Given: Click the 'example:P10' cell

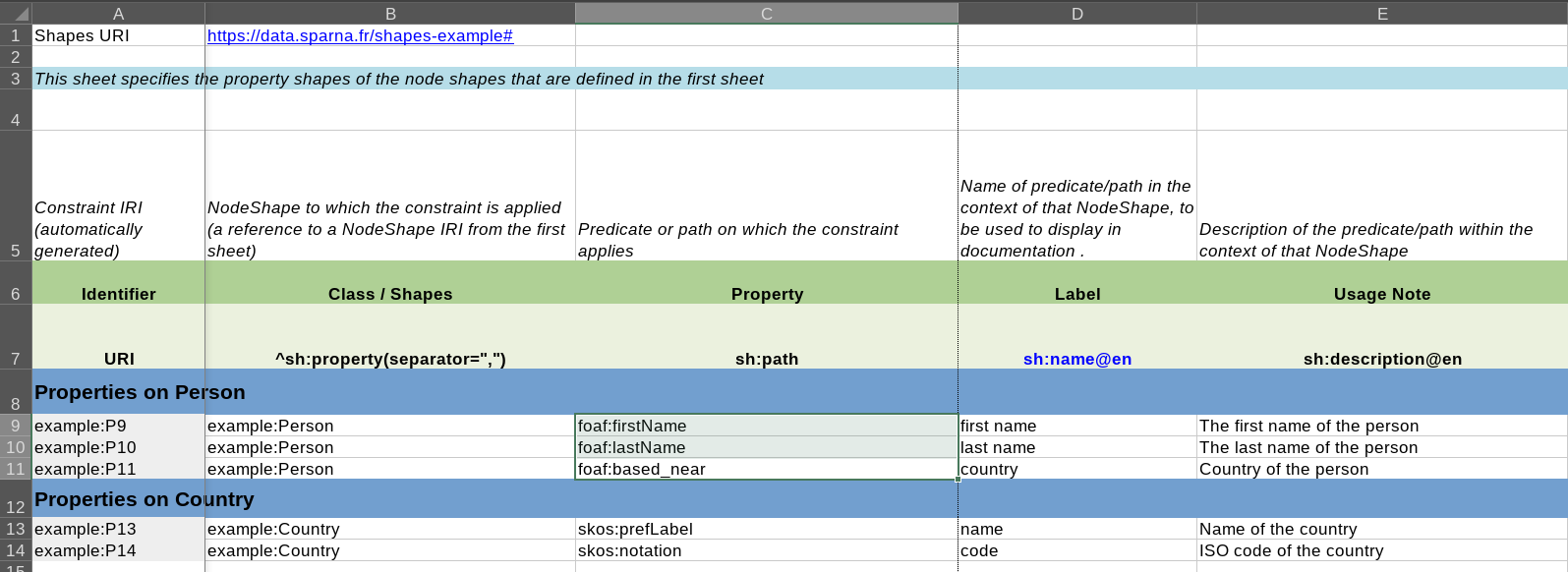Looking at the screenshot, I should [118, 447].
